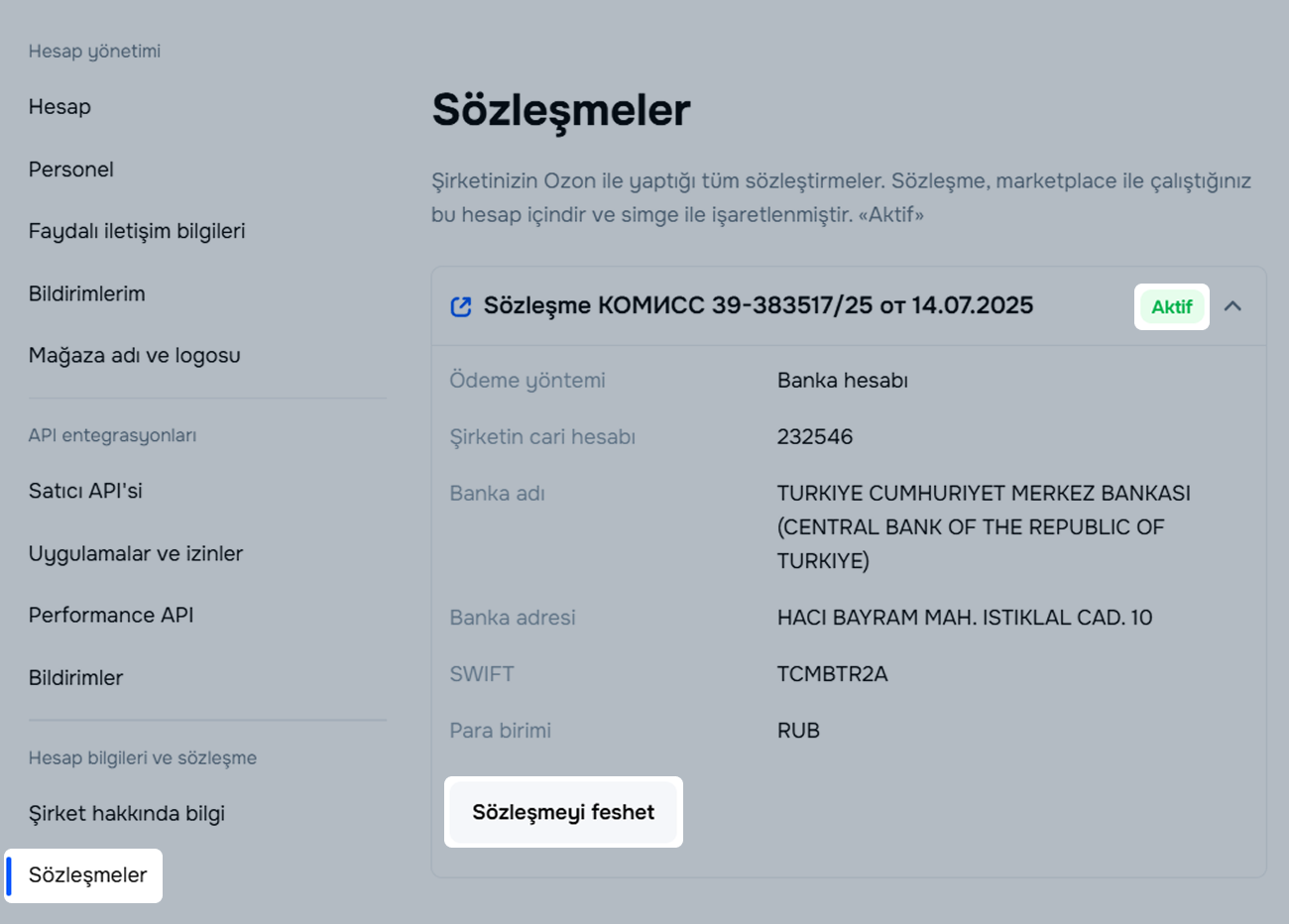Image resolution: width=1289 pixels, height=924 pixels.
Task: Open the Personel section
Action: (71, 170)
